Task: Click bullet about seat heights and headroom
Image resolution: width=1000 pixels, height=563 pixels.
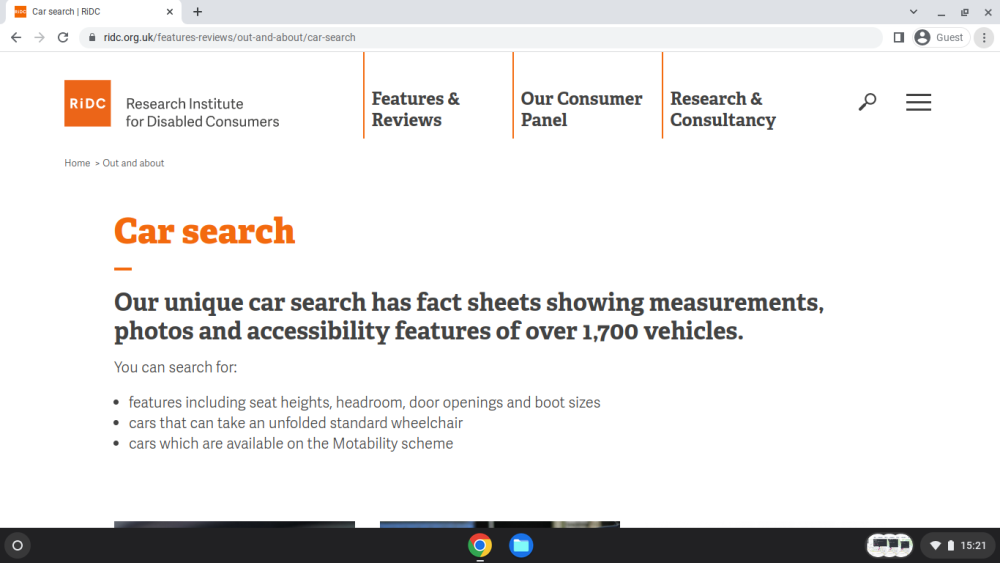Action: tap(364, 402)
